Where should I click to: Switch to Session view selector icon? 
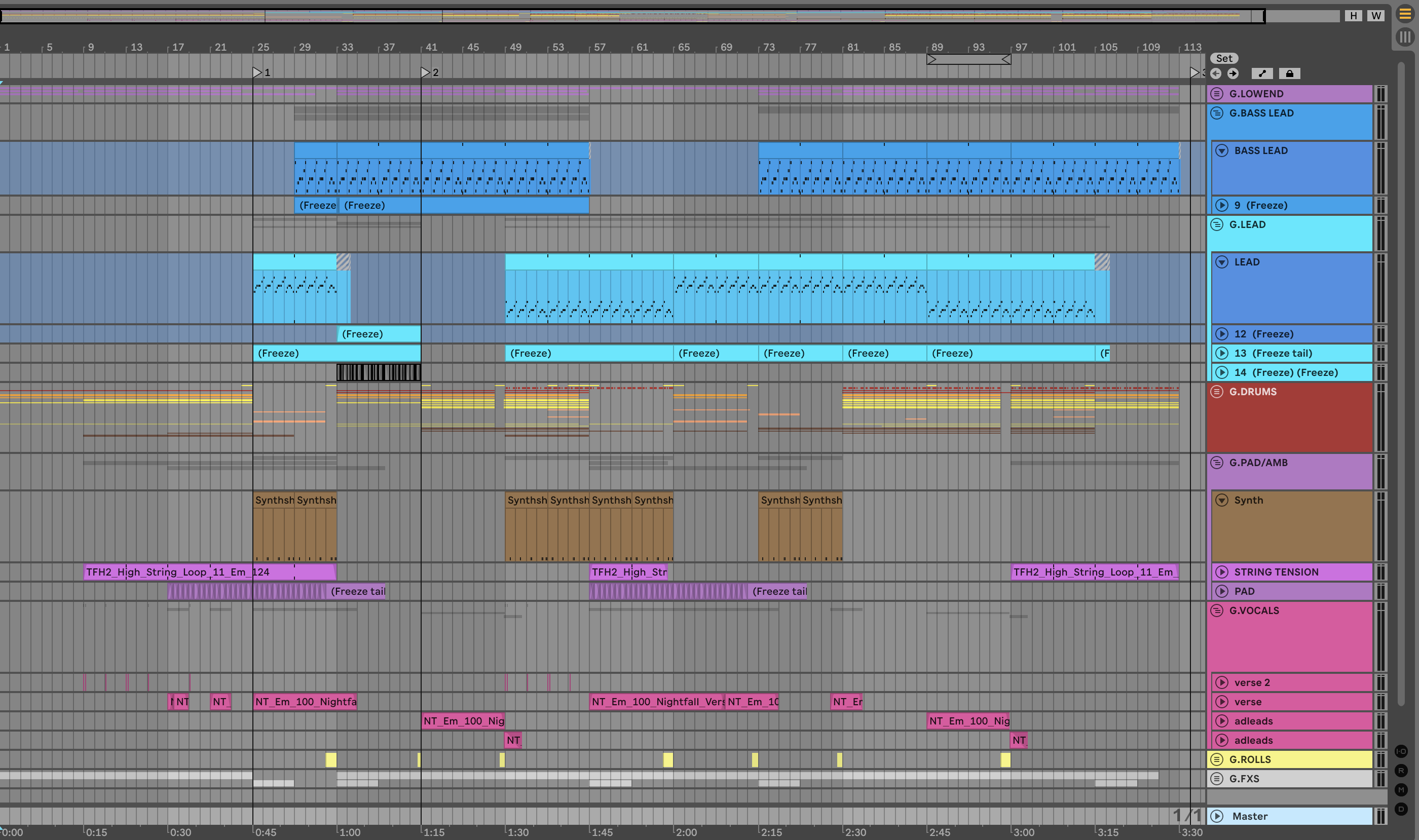click(x=1405, y=37)
